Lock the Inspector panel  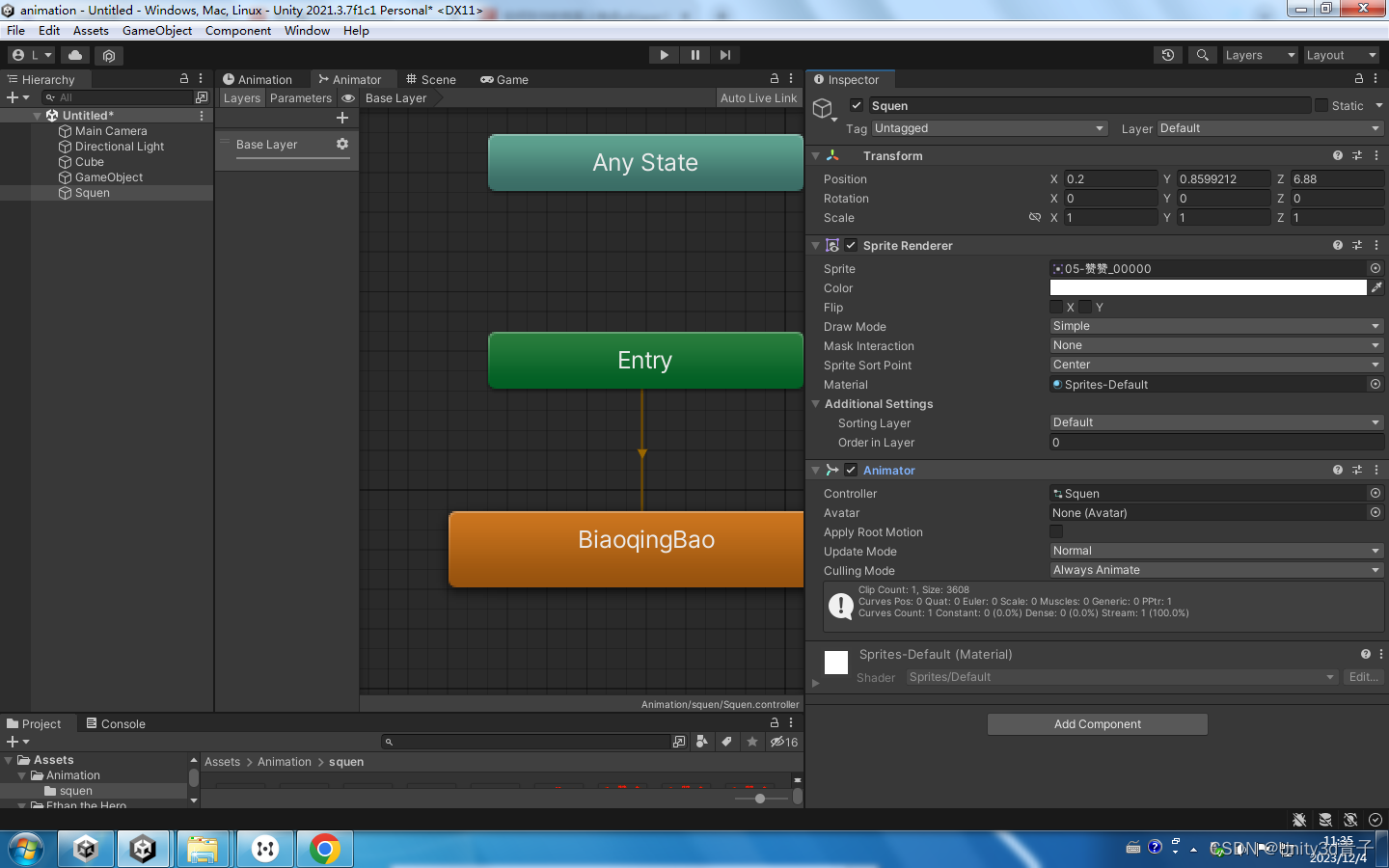click(x=1359, y=79)
